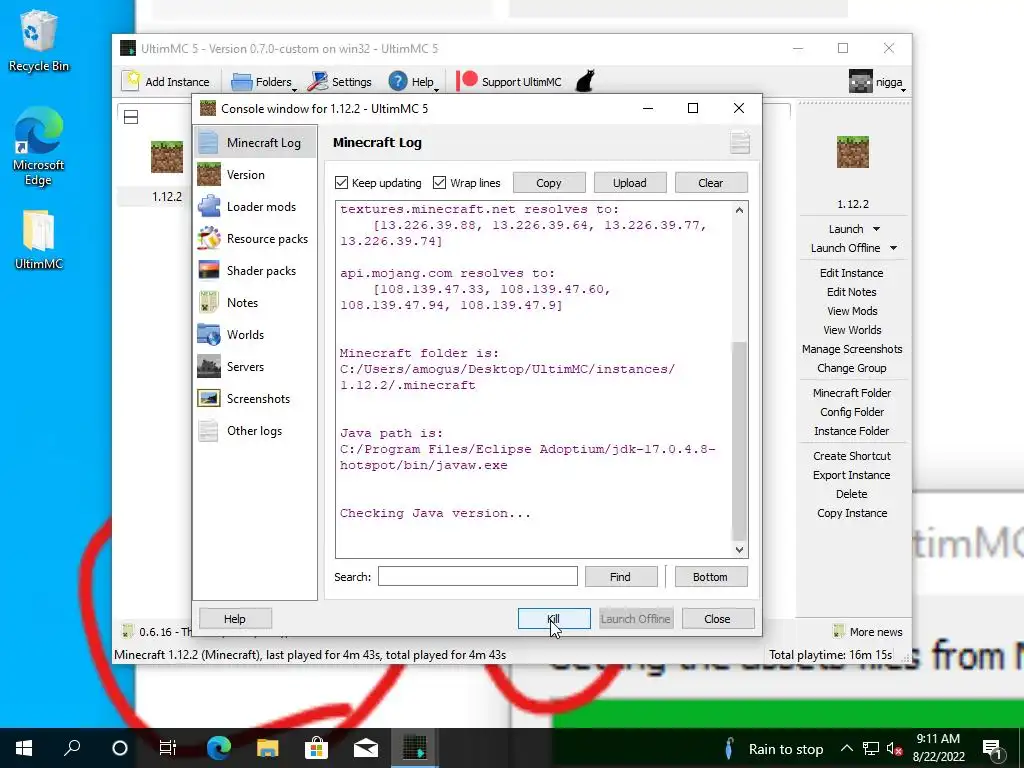
Task: Click Delete instance option
Action: pyautogui.click(x=852, y=494)
